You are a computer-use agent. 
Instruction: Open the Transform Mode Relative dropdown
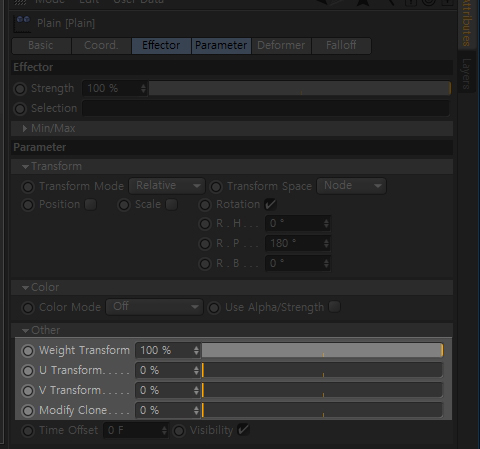coord(167,186)
